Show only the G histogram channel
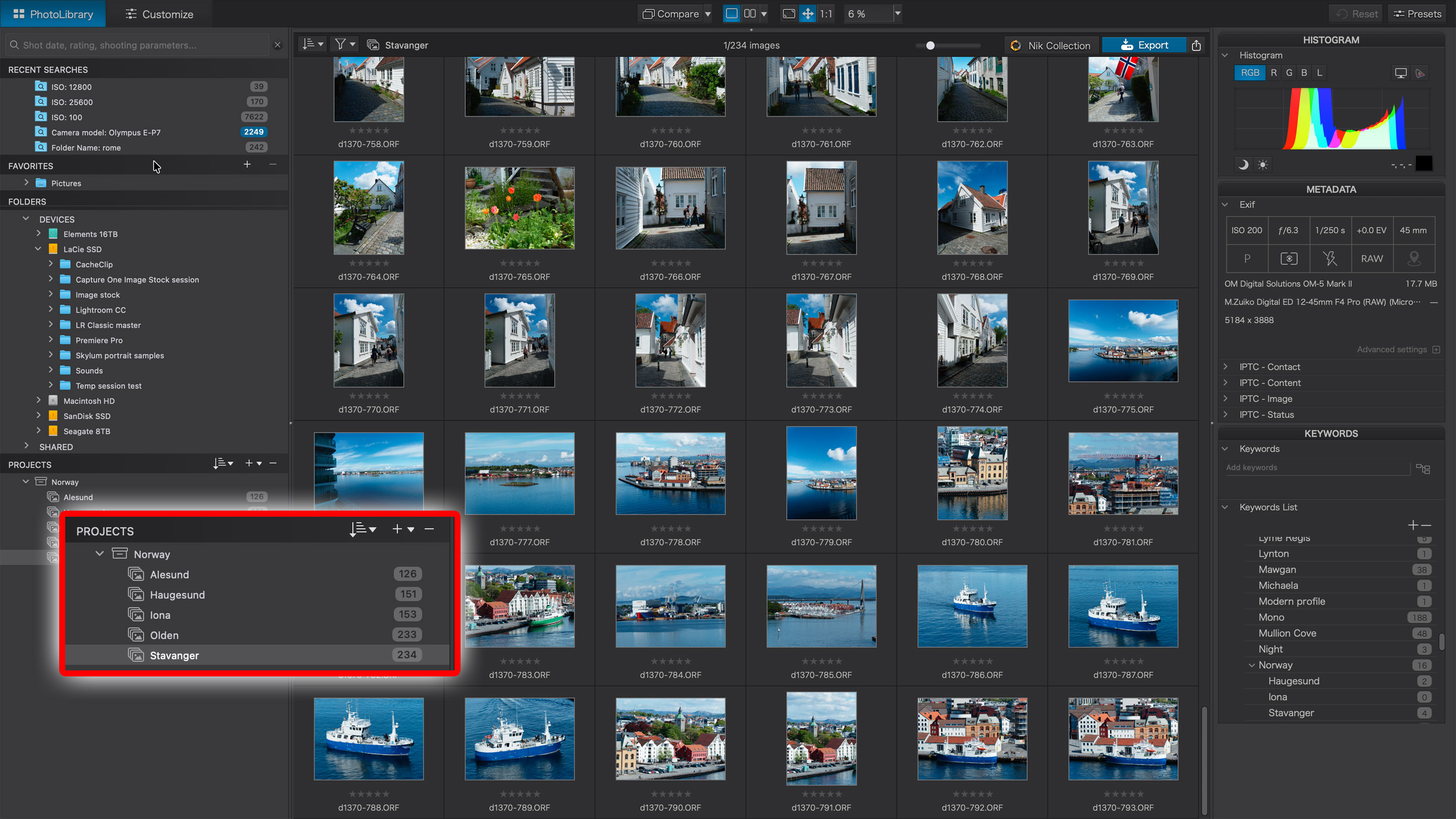Viewport: 1456px width, 819px height. click(1289, 72)
